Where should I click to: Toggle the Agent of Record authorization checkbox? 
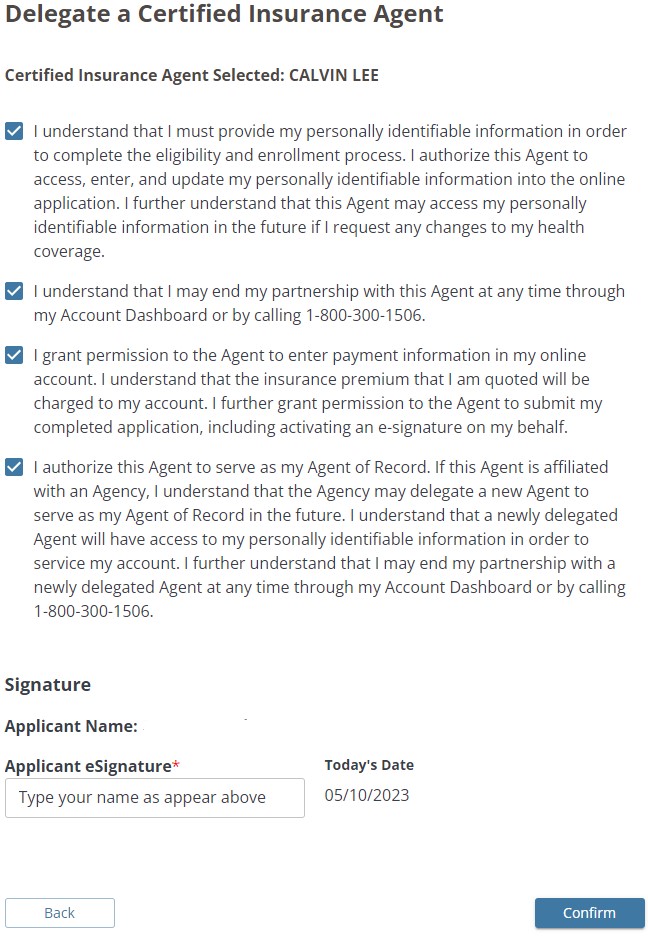(14, 468)
